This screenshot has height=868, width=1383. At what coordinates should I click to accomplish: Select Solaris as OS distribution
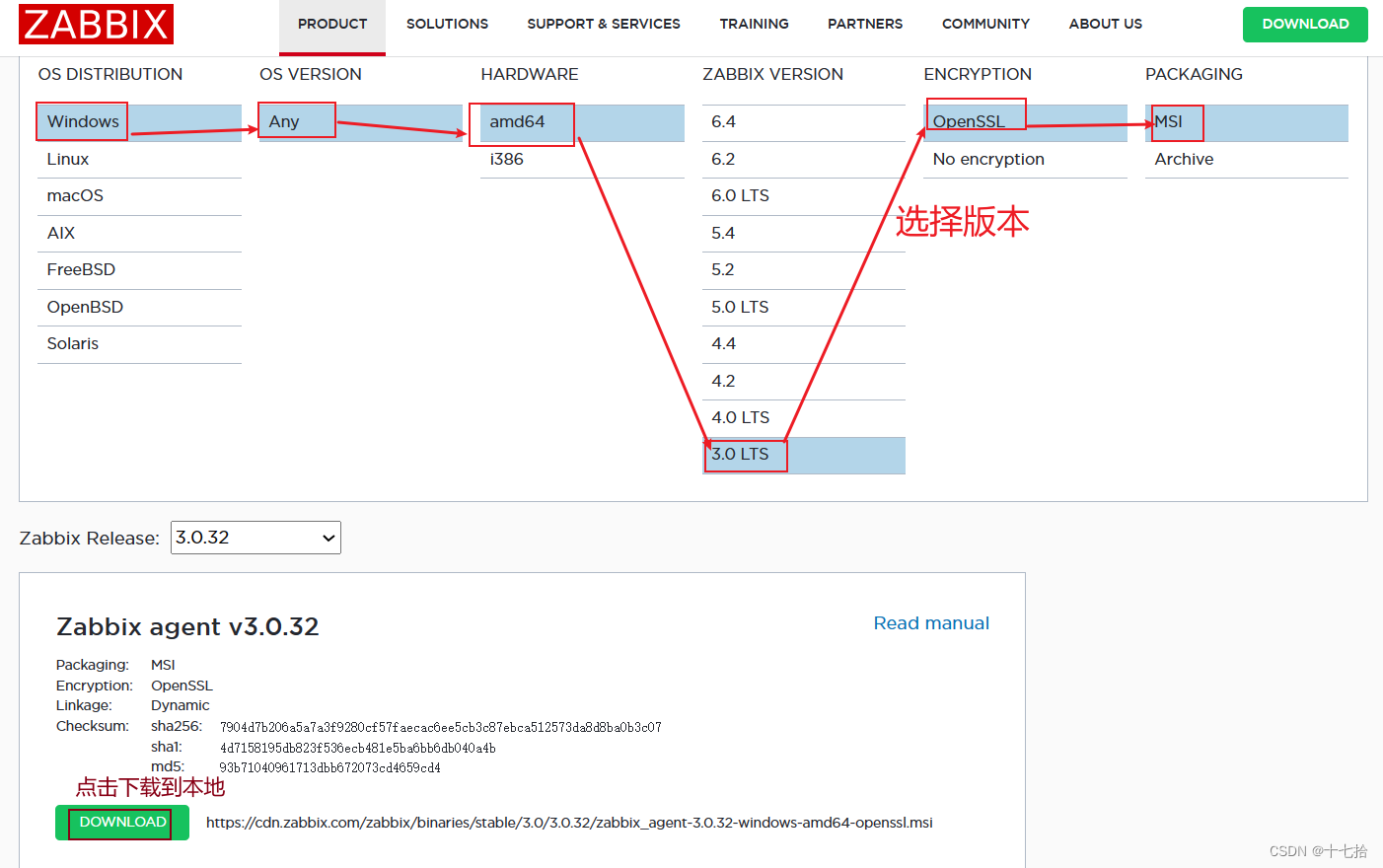click(x=139, y=344)
